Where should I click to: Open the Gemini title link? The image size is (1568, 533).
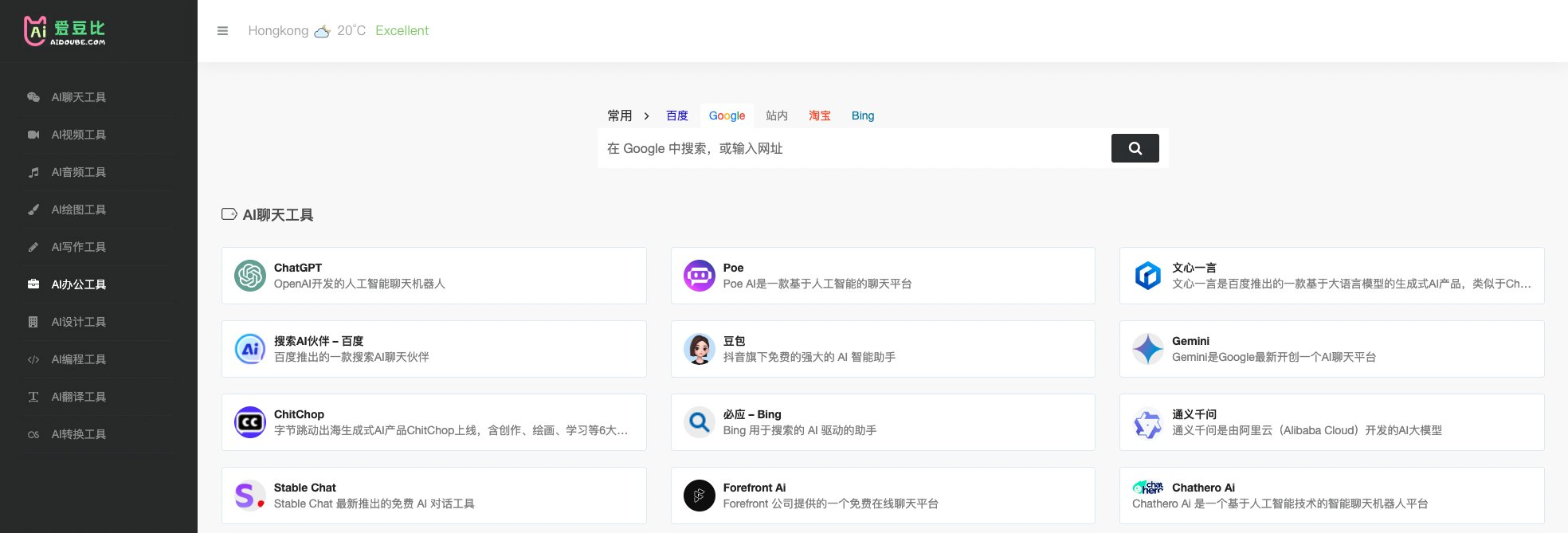(1190, 341)
